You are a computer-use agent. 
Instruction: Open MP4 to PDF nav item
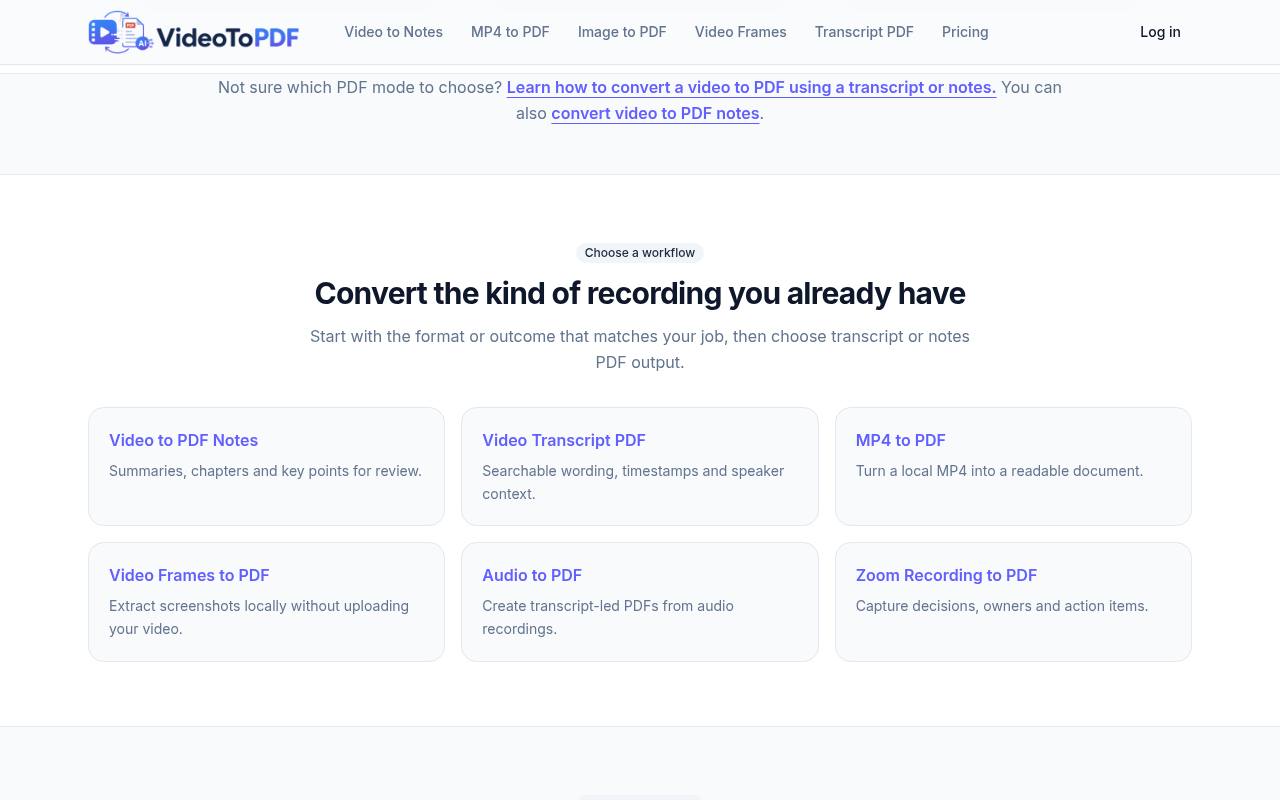coord(510,32)
